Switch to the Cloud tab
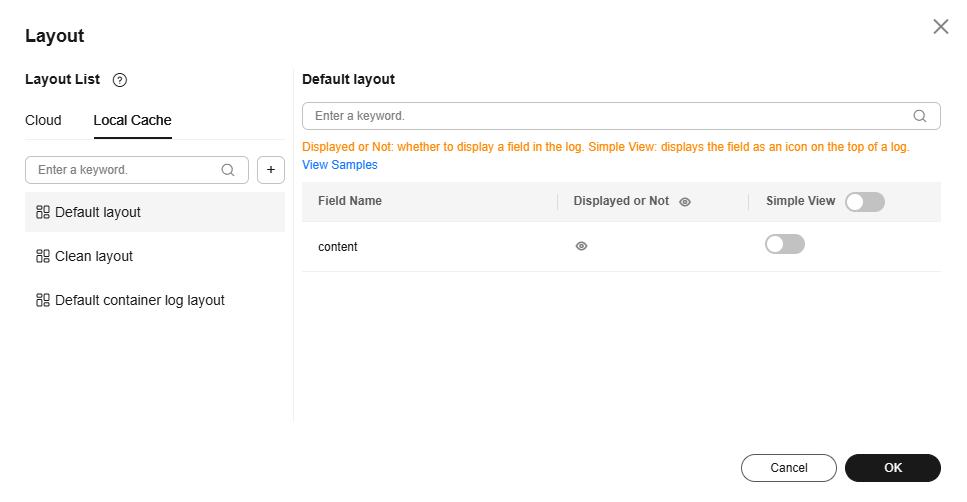Image resolution: width=967 pixels, height=502 pixels. coord(43,120)
